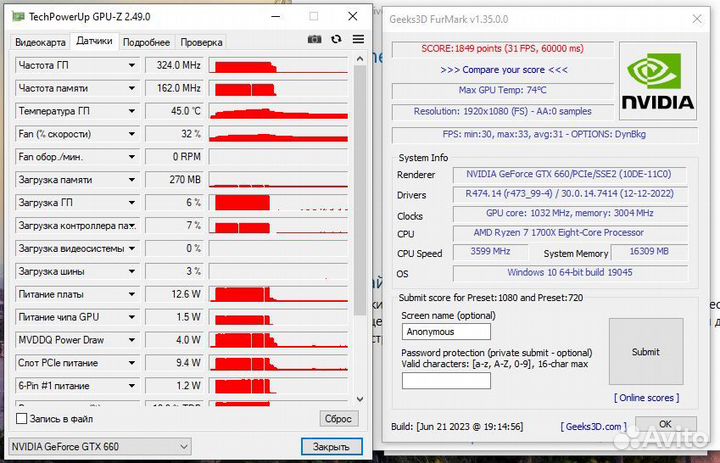720x463 pixels.
Task: Enable the Запись в файл checkbox
Action: 22,418
